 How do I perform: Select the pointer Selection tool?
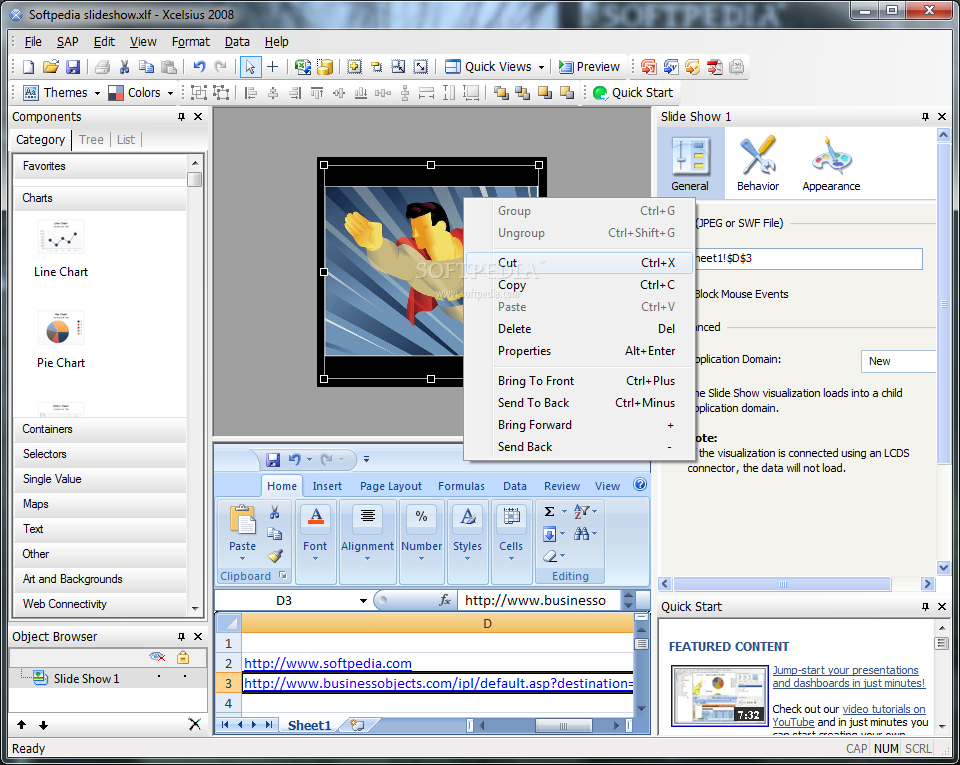(x=250, y=67)
